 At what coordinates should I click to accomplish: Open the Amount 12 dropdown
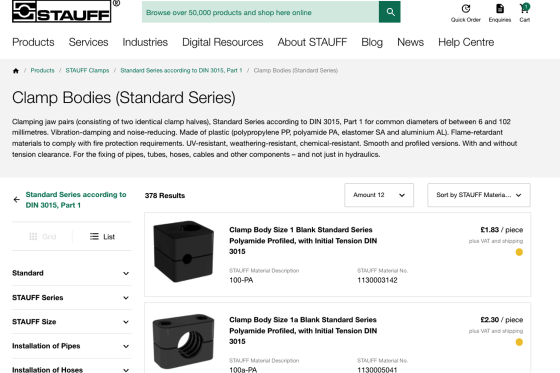379,195
